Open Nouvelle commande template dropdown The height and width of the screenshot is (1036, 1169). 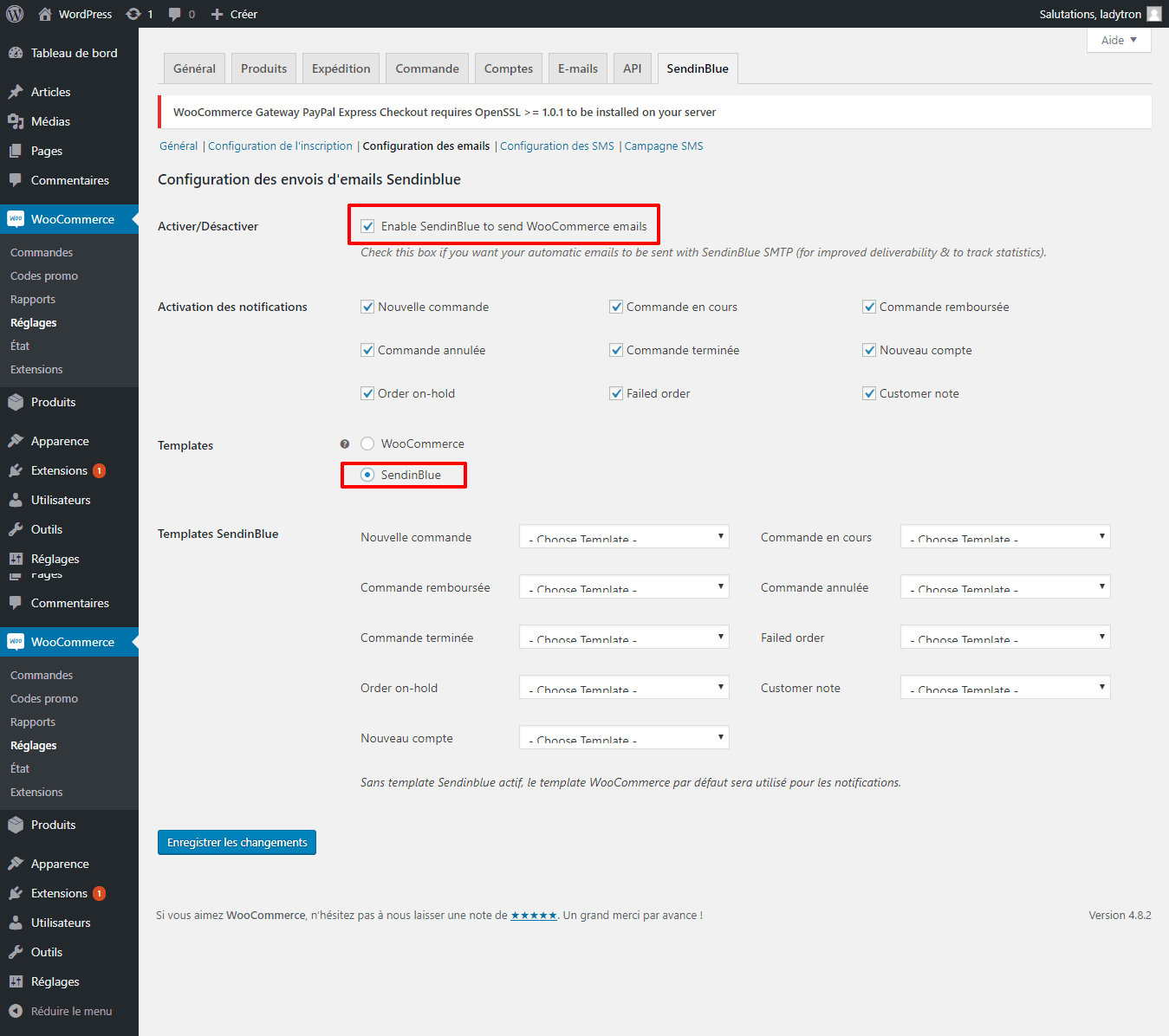[x=624, y=536]
